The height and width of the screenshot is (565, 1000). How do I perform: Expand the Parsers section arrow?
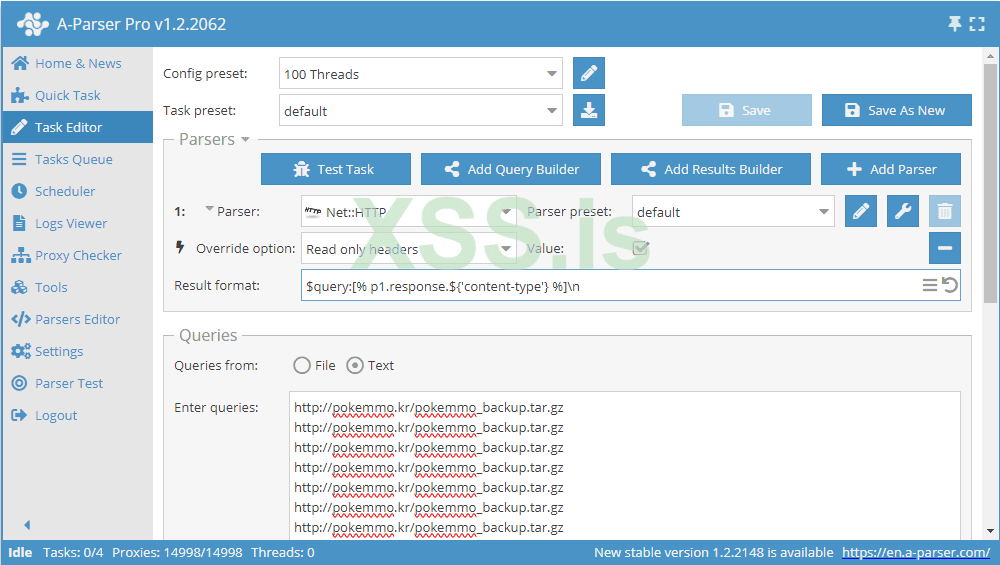(x=245, y=140)
